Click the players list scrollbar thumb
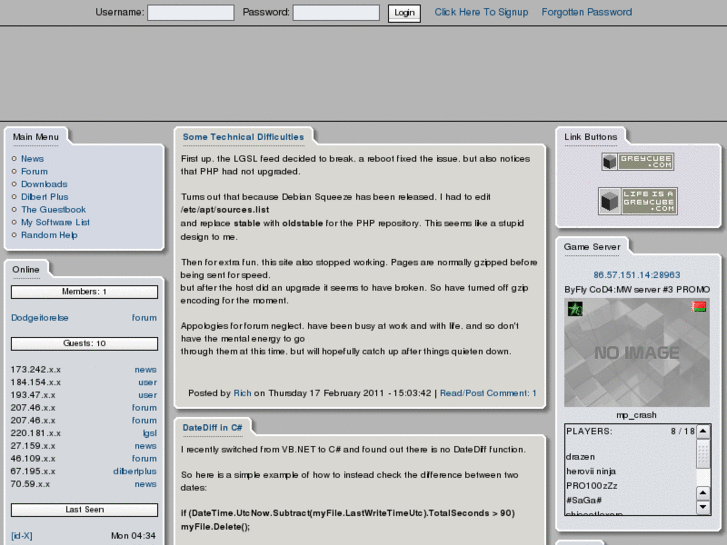Screen dimensions: 727x545 703,454
